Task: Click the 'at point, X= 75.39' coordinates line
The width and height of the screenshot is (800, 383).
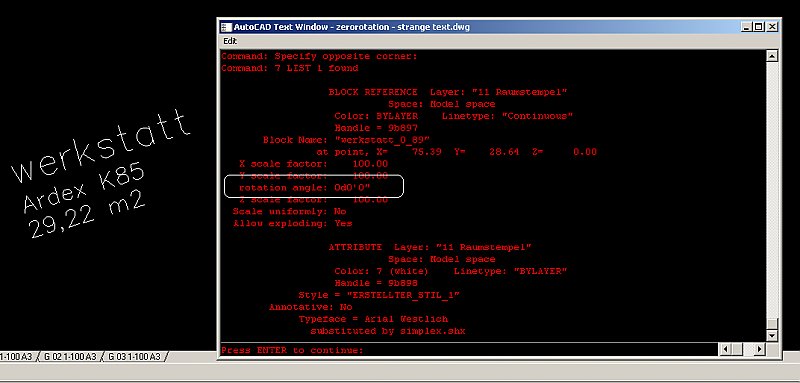Action: click(457, 152)
